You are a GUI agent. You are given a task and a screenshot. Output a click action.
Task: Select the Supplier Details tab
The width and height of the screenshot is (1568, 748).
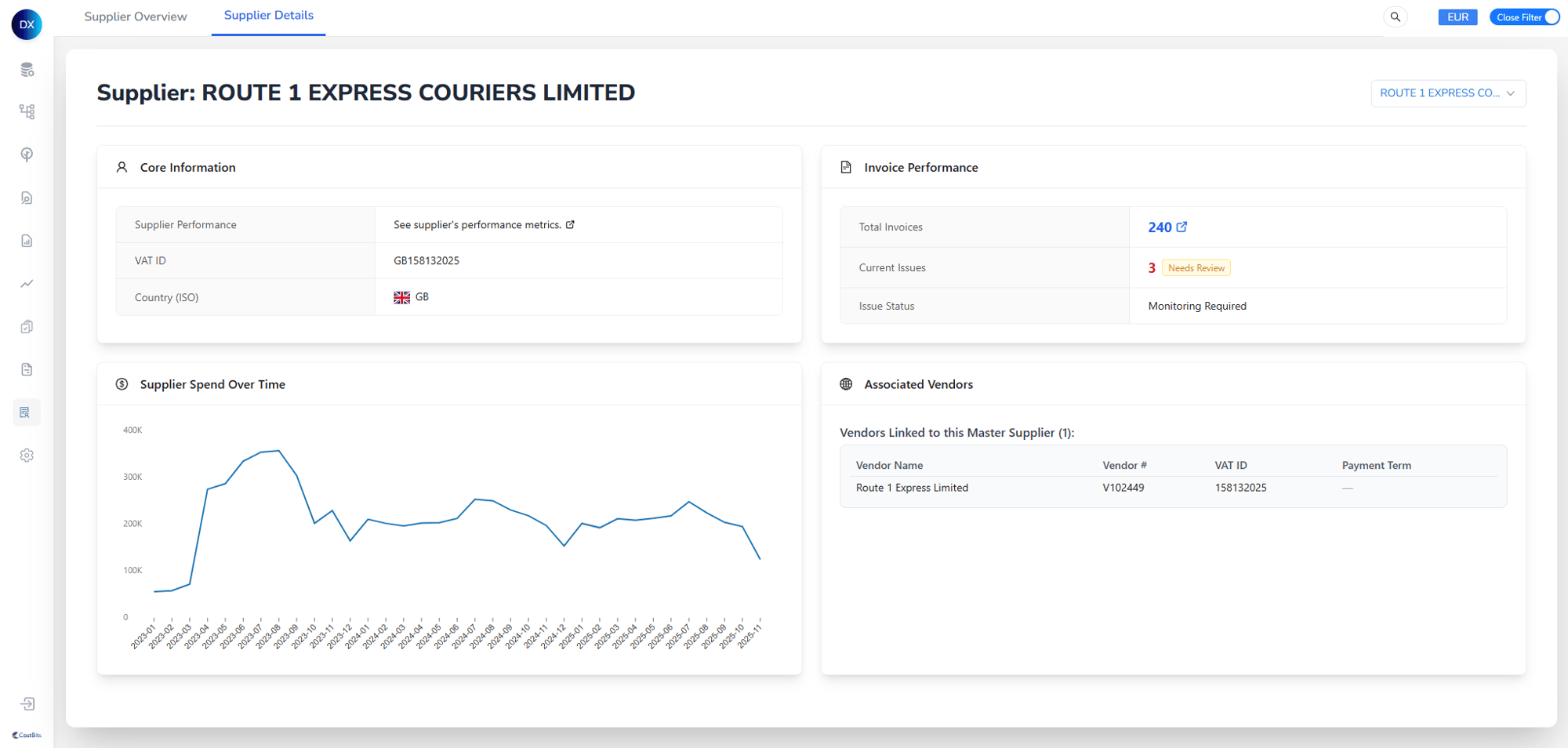268,16
